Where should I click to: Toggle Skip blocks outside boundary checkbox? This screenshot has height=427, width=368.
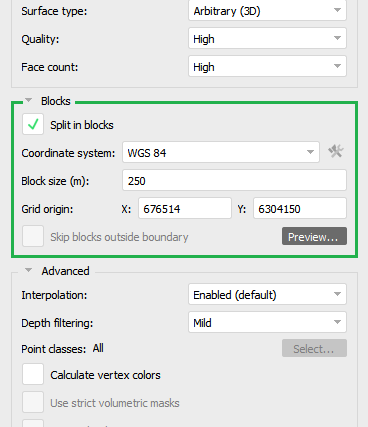[33, 236]
